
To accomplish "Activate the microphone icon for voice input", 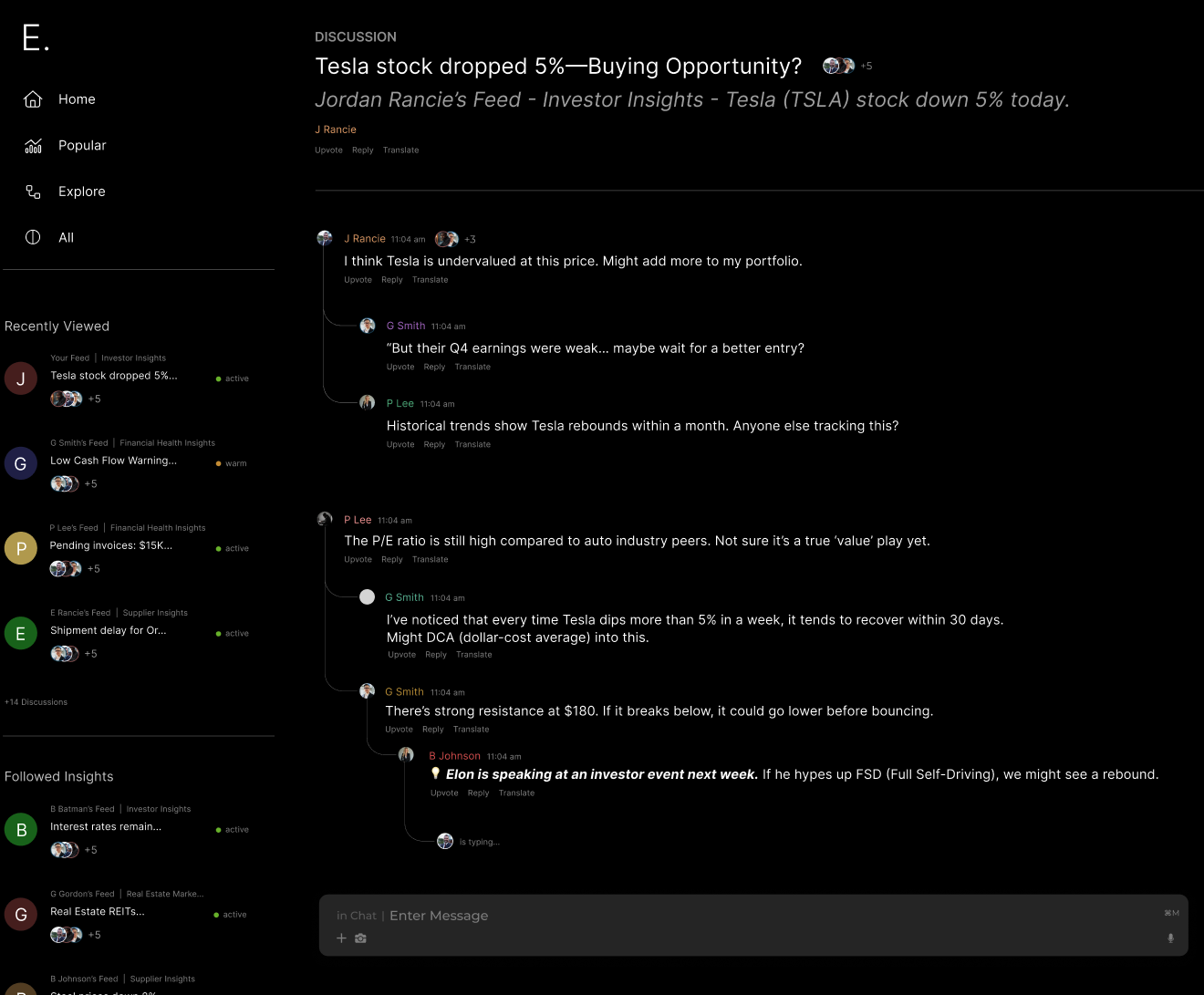I will point(1170,938).
